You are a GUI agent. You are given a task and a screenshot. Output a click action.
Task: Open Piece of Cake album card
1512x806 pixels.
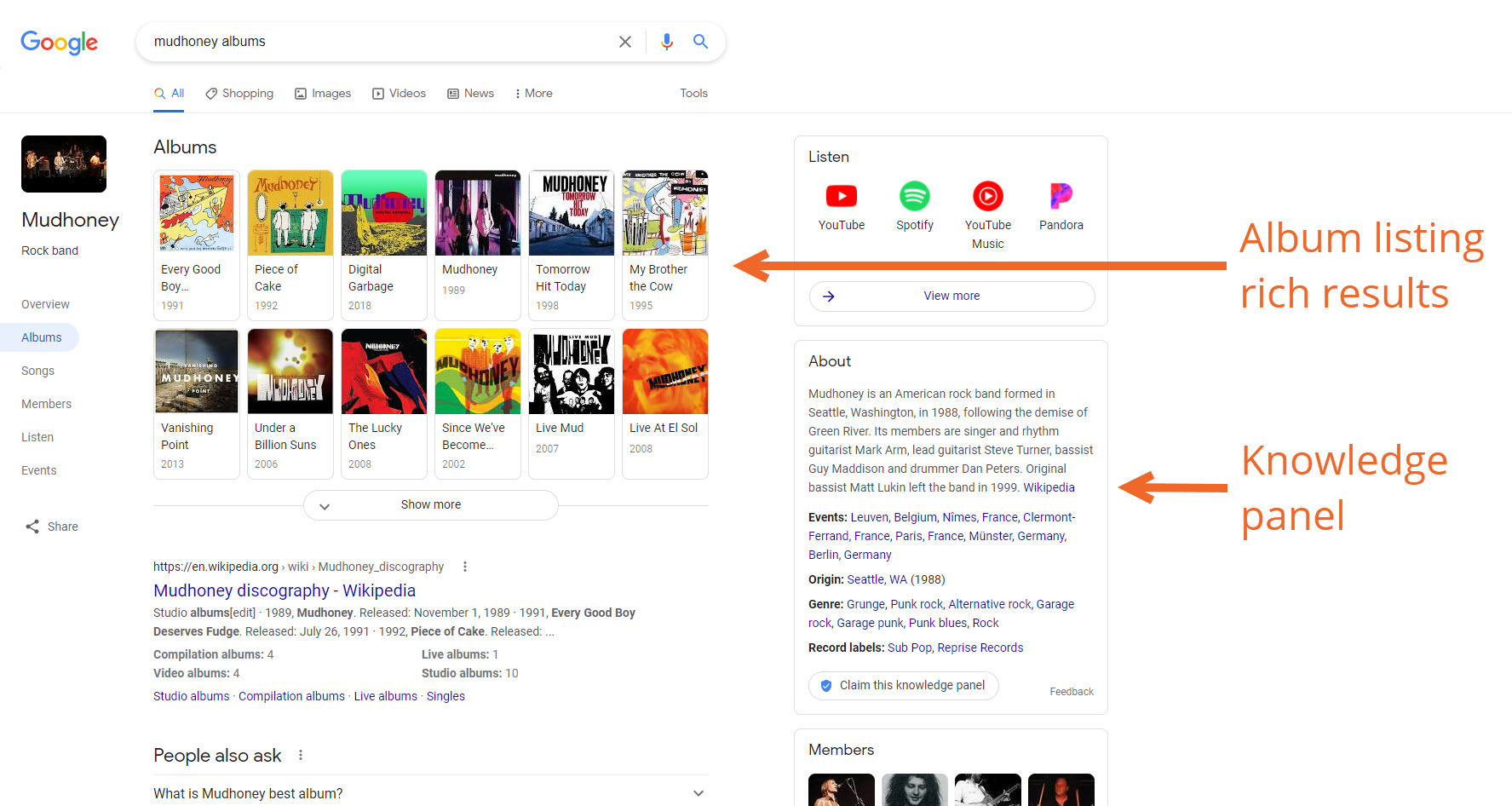click(290, 245)
